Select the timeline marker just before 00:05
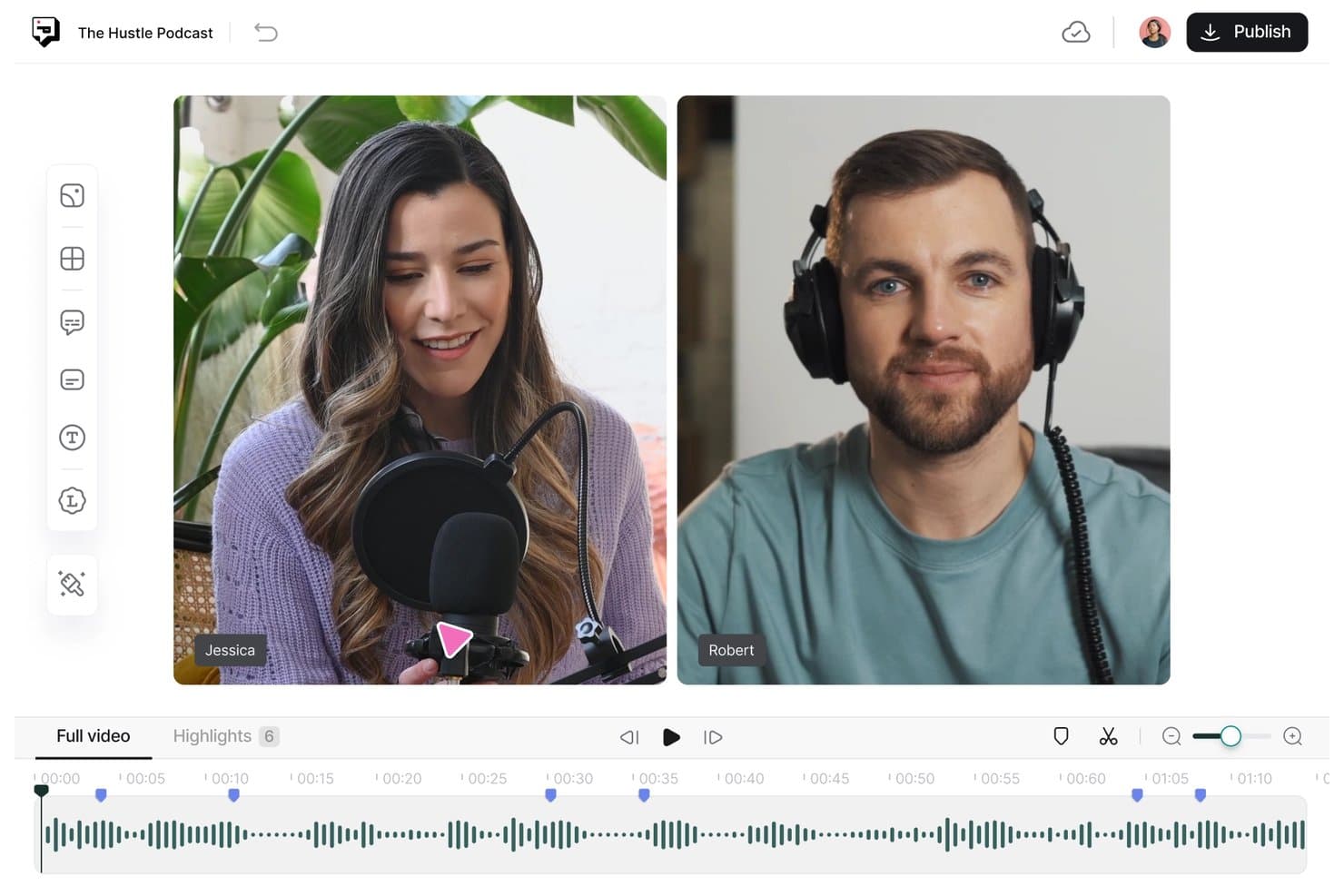The image size is (1344, 896). click(x=101, y=795)
